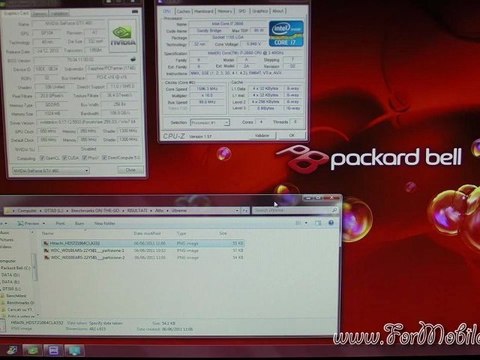The image size is (480, 360).
Task: Click the BIOS save chip icon in GPU-Z
Action: pos(133,60)
